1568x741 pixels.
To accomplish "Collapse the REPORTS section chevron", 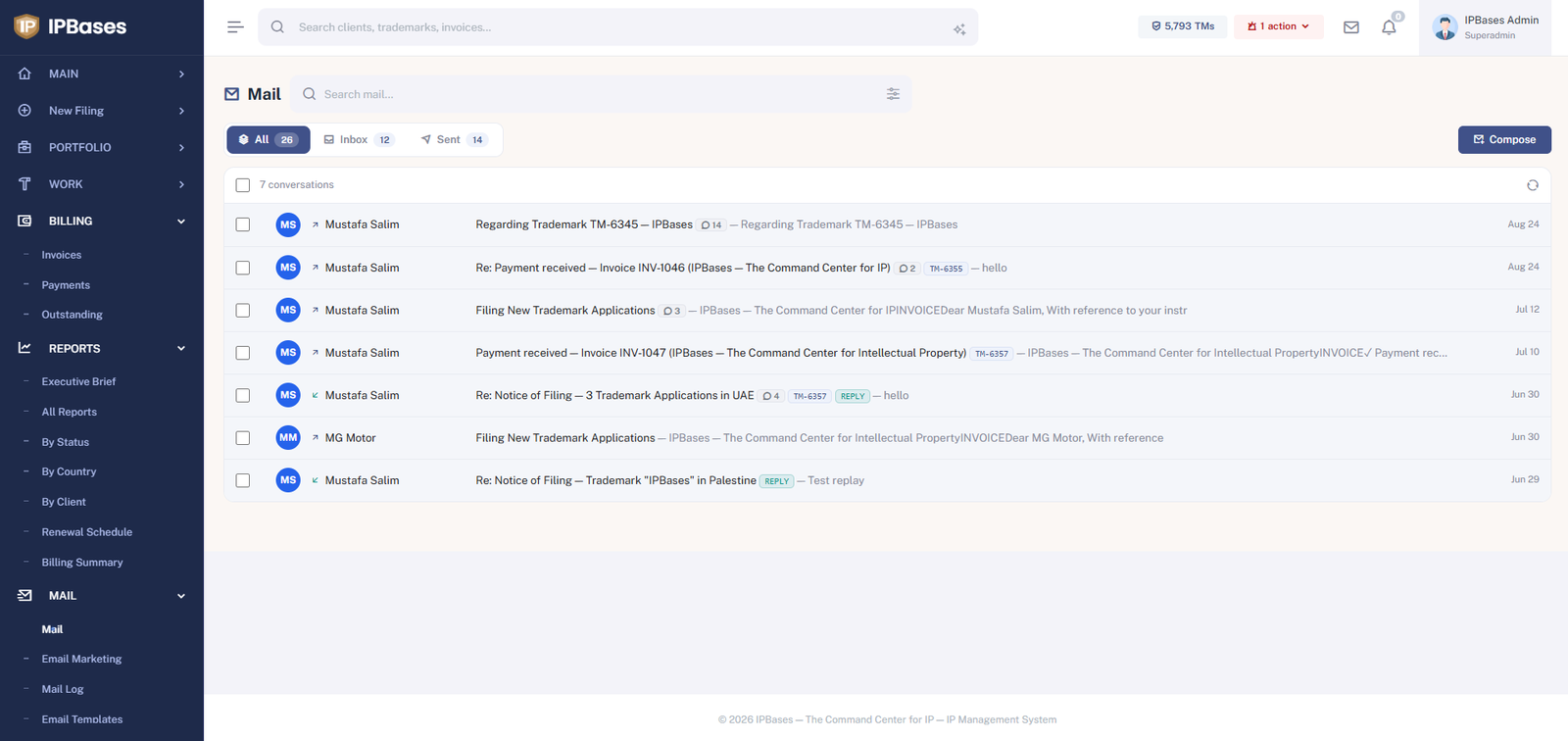I will click(181, 348).
